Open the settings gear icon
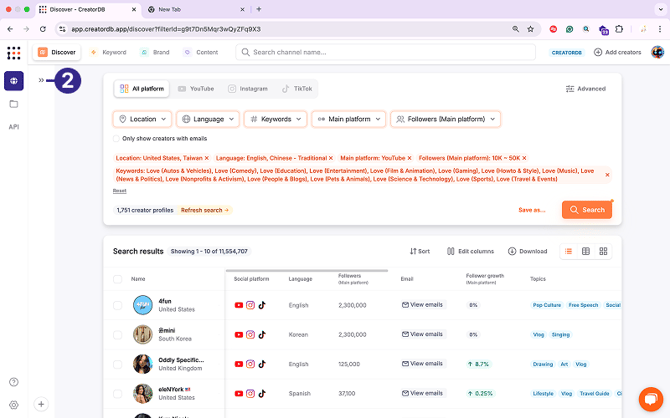This screenshot has height=418, width=670. tap(14, 405)
